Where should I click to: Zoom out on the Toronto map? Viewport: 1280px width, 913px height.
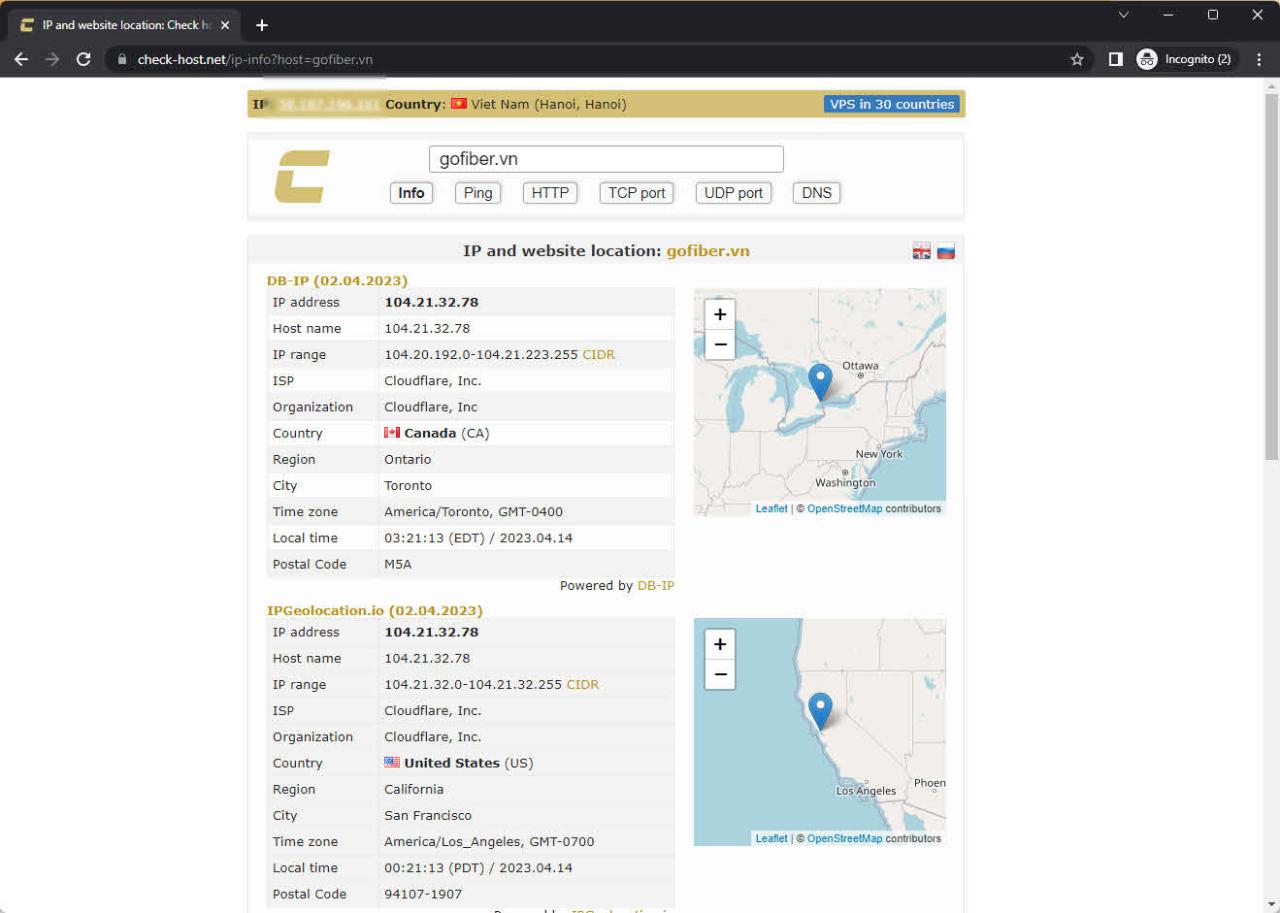coord(720,343)
